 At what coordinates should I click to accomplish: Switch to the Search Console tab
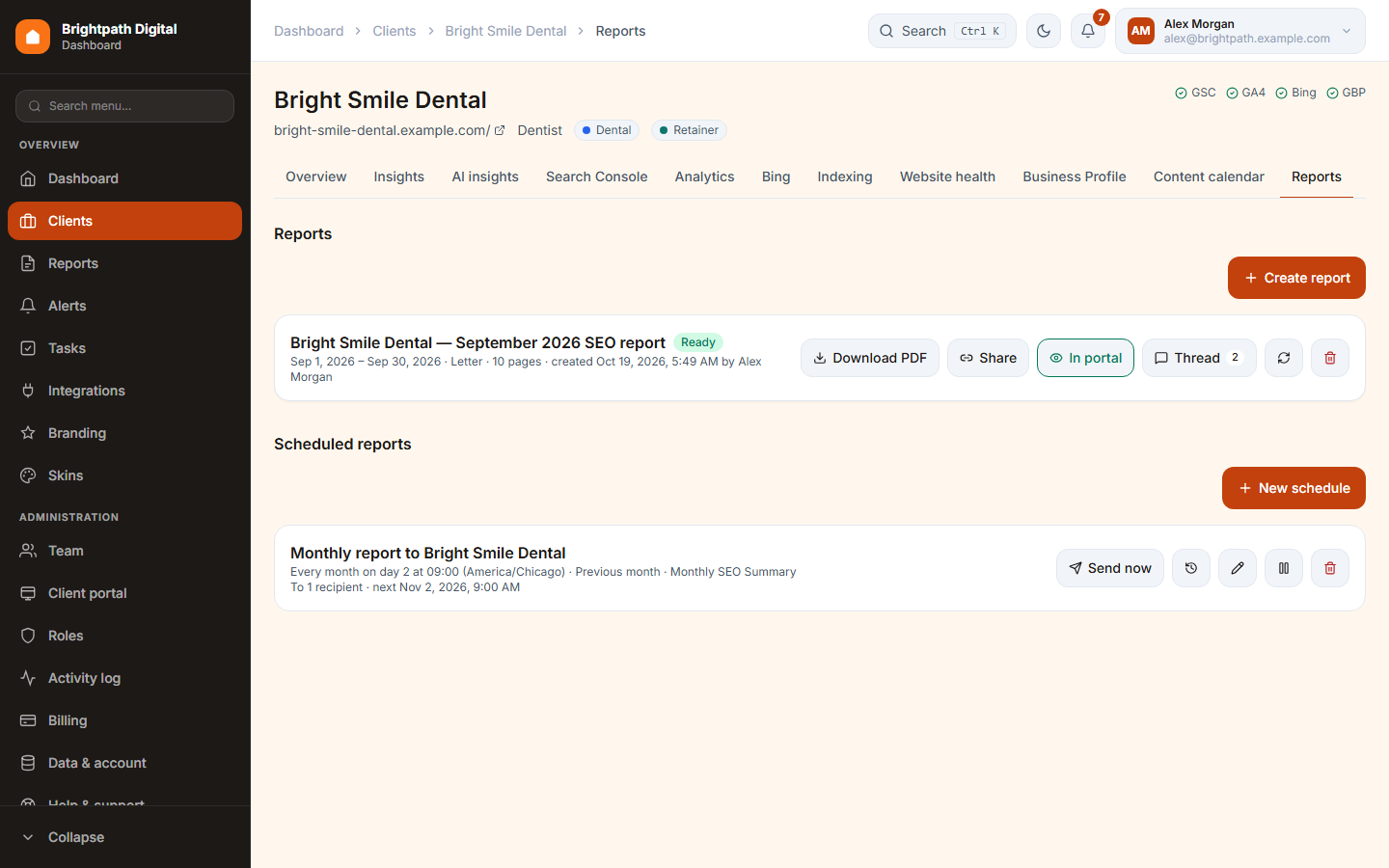tap(596, 176)
